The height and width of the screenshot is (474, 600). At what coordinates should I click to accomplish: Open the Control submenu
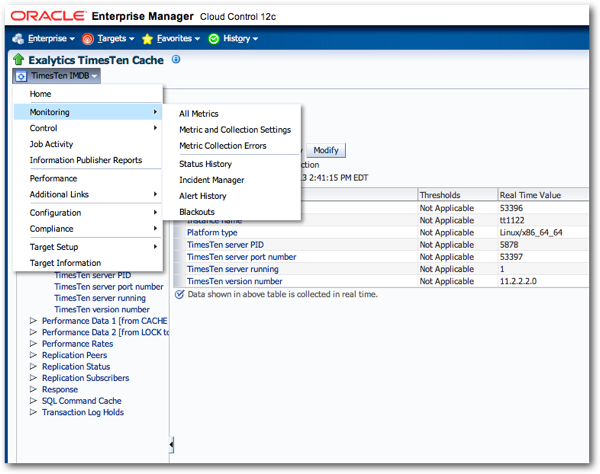(x=88, y=128)
